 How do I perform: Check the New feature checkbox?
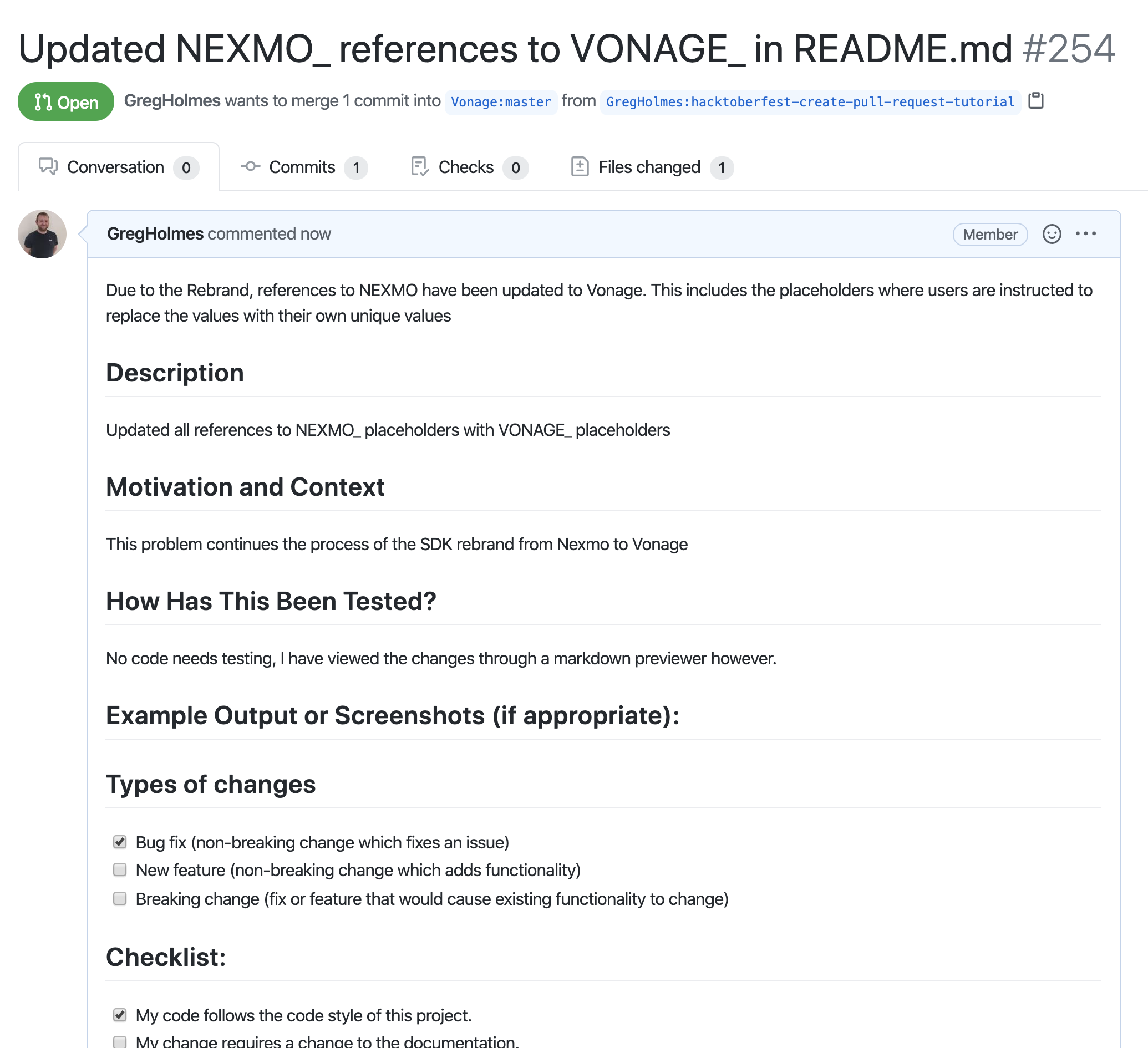tap(120, 870)
